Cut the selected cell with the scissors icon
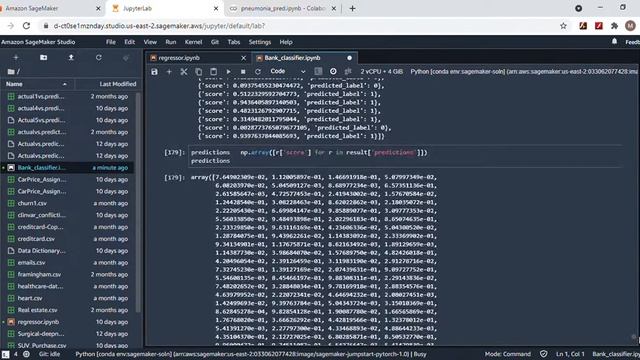This screenshot has width=640, height=360. 184,71
